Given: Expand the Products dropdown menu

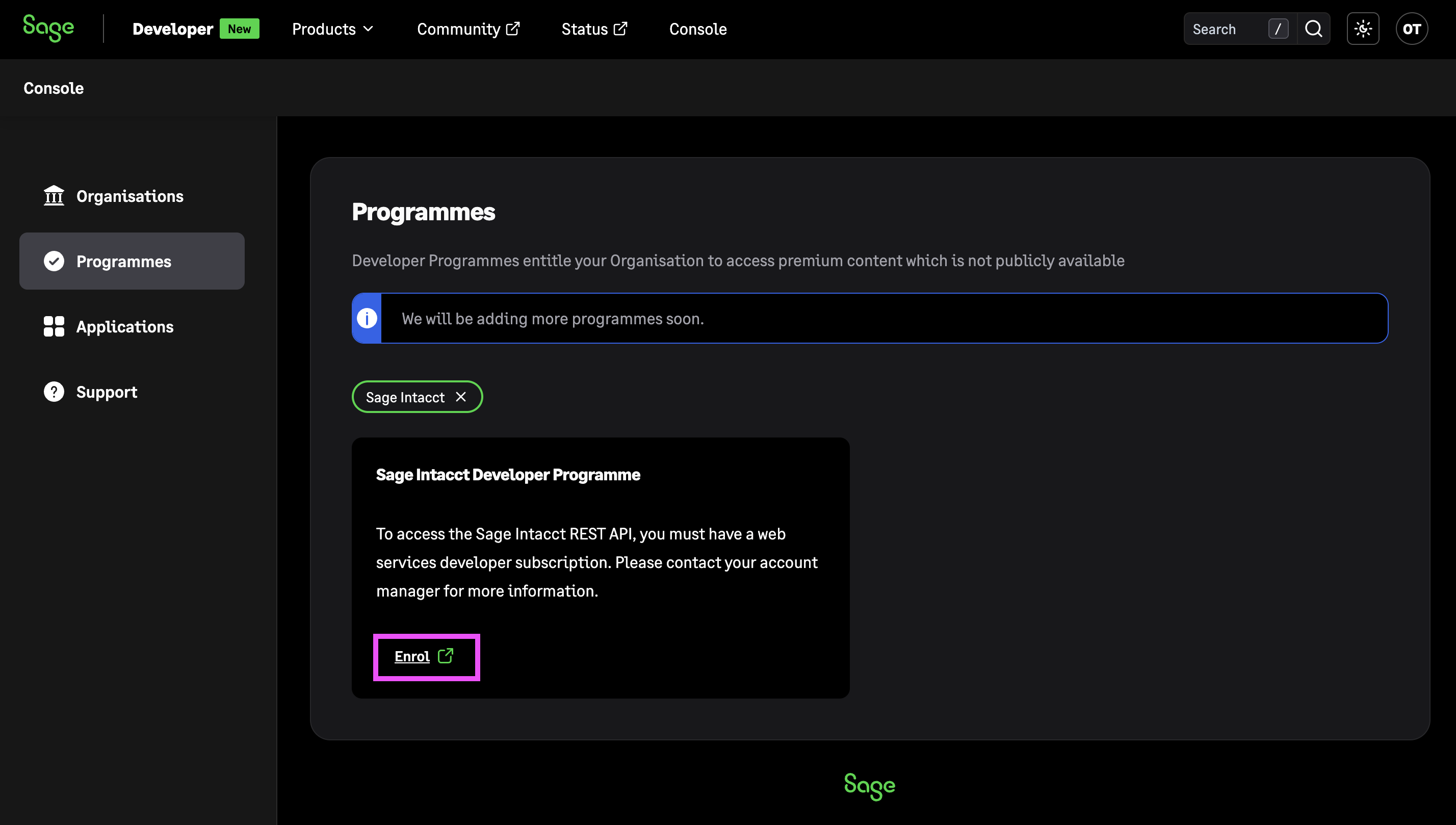Looking at the screenshot, I should click(x=332, y=29).
